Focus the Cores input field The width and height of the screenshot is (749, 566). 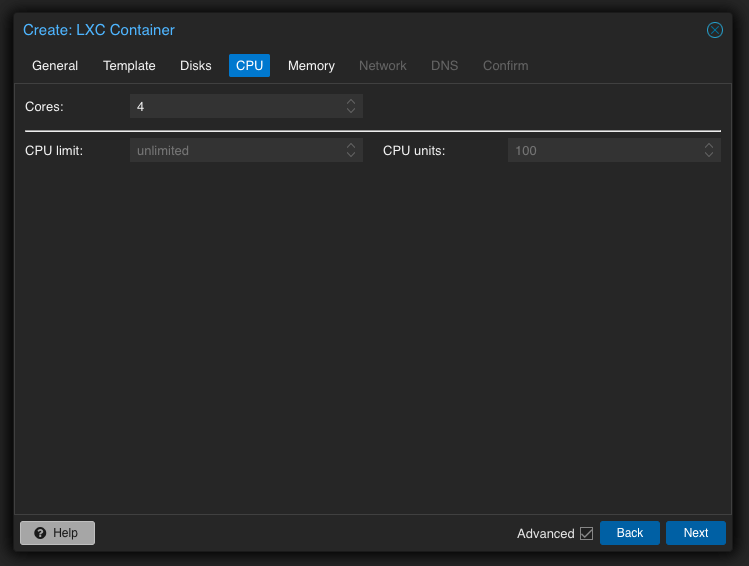tap(235, 106)
